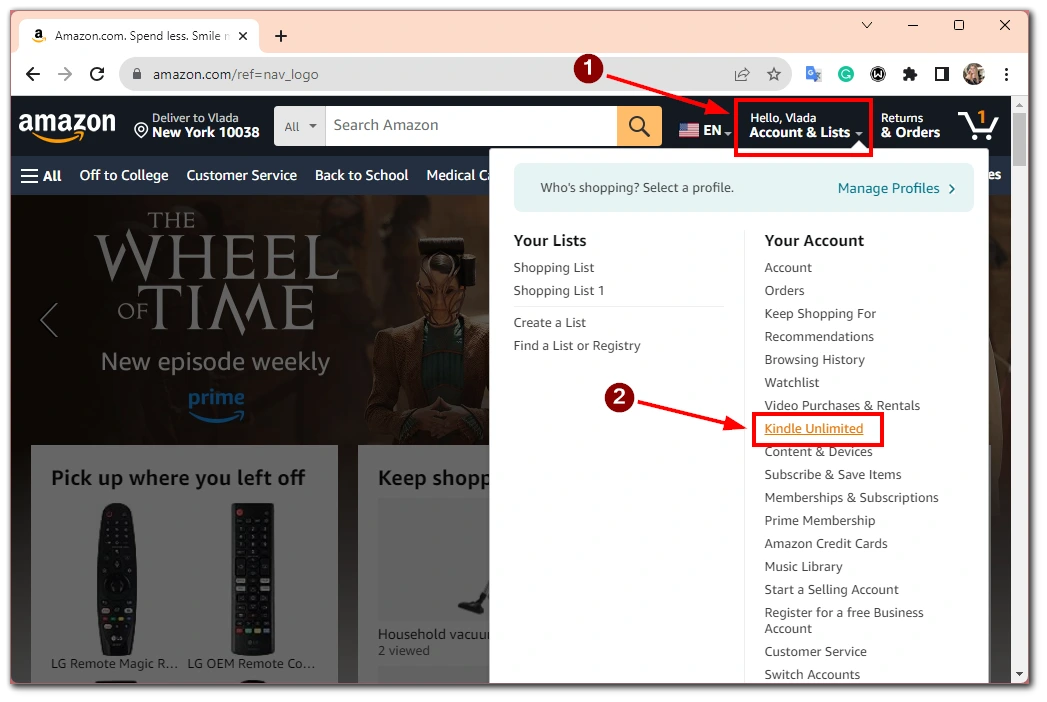Click the address bar URL
The height and width of the screenshot is (702, 1047).
(236, 74)
